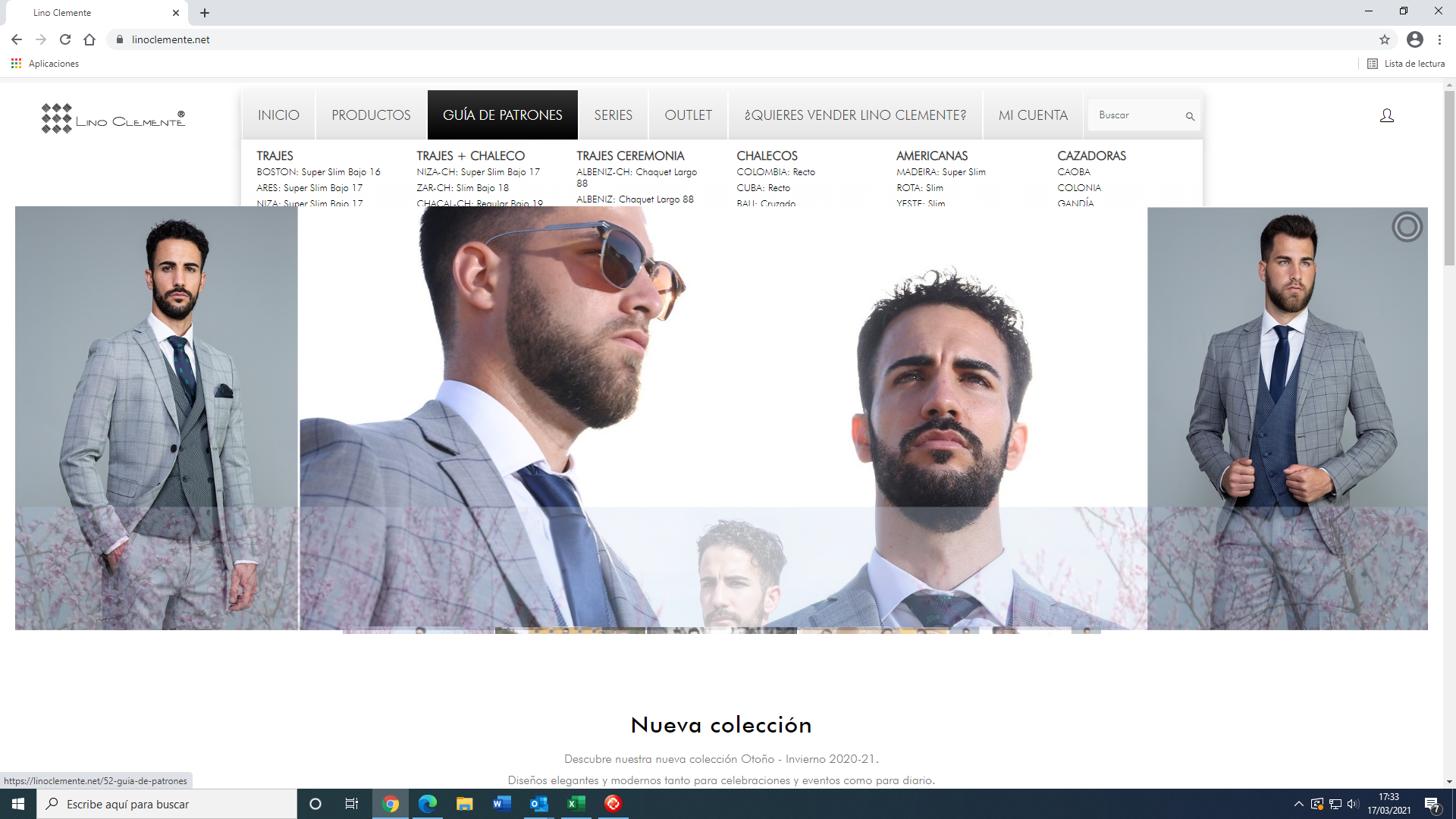Open Chrome profile avatar
1456x819 pixels.
pos(1414,39)
